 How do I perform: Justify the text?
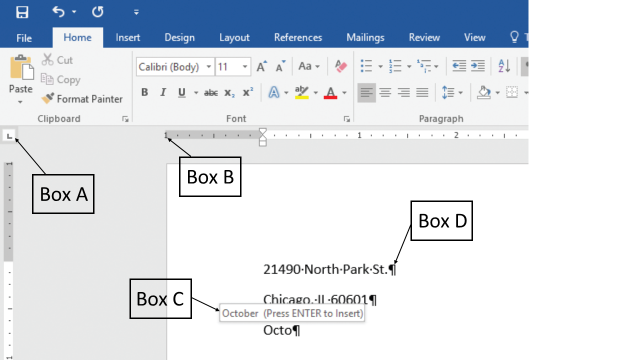(x=422, y=93)
